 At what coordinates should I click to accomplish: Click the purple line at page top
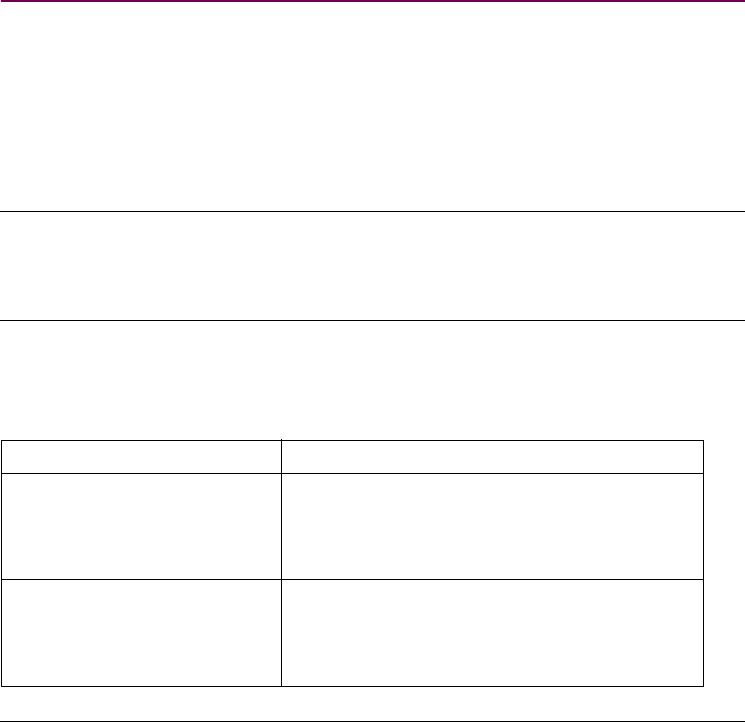(372, 2)
